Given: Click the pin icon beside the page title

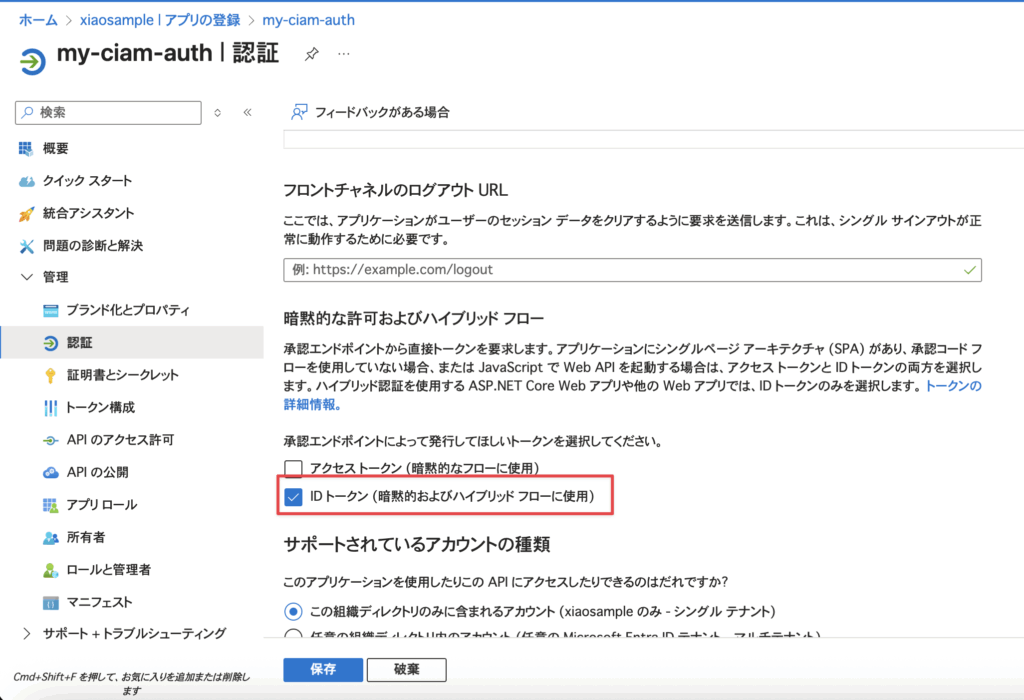Looking at the screenshot, I should coord(312,54).
